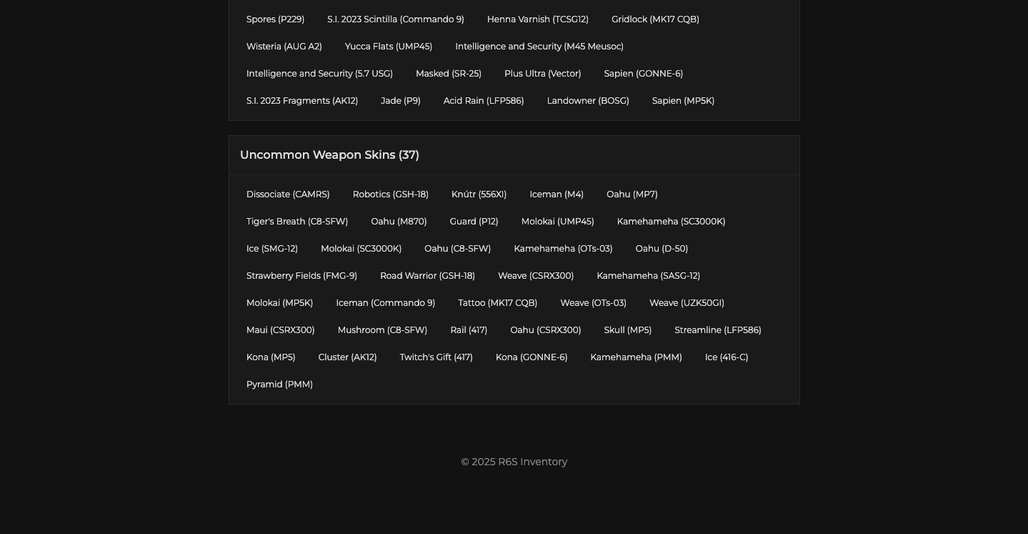
Task: Click Henna Varnish (TCSG12) item
Action: coord(538,20)
